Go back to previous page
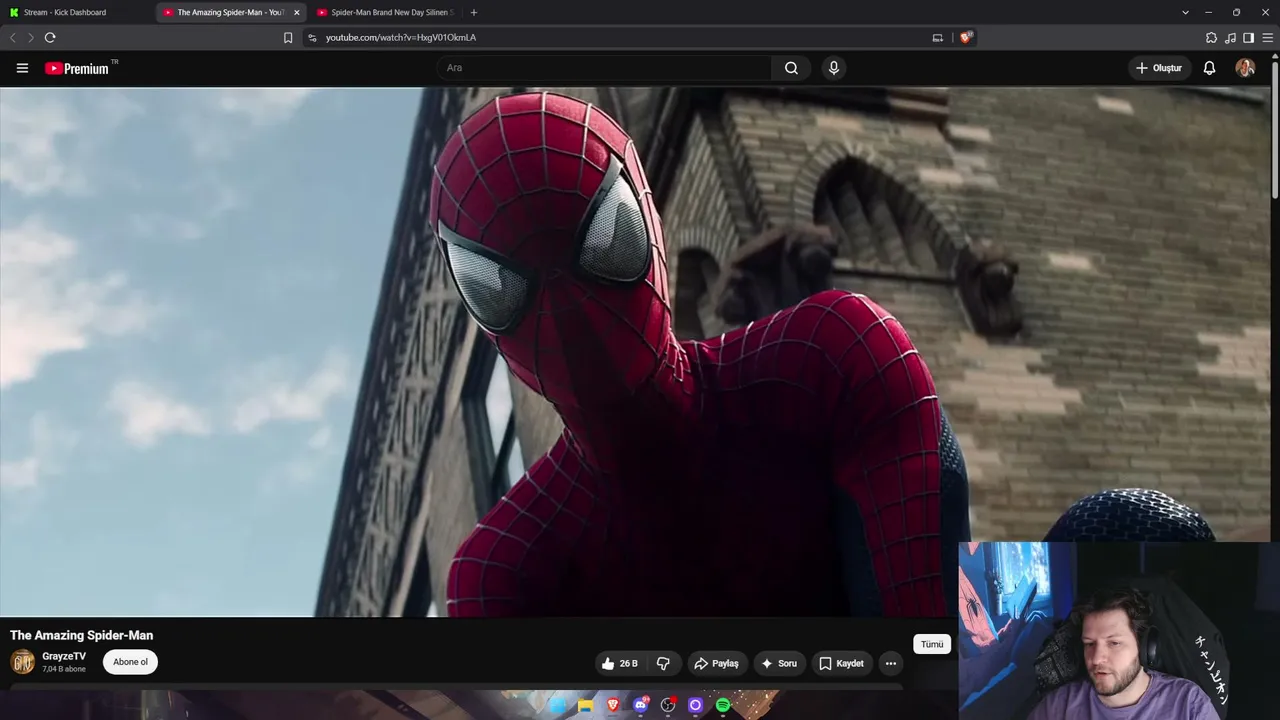 (x=13, y=38)
